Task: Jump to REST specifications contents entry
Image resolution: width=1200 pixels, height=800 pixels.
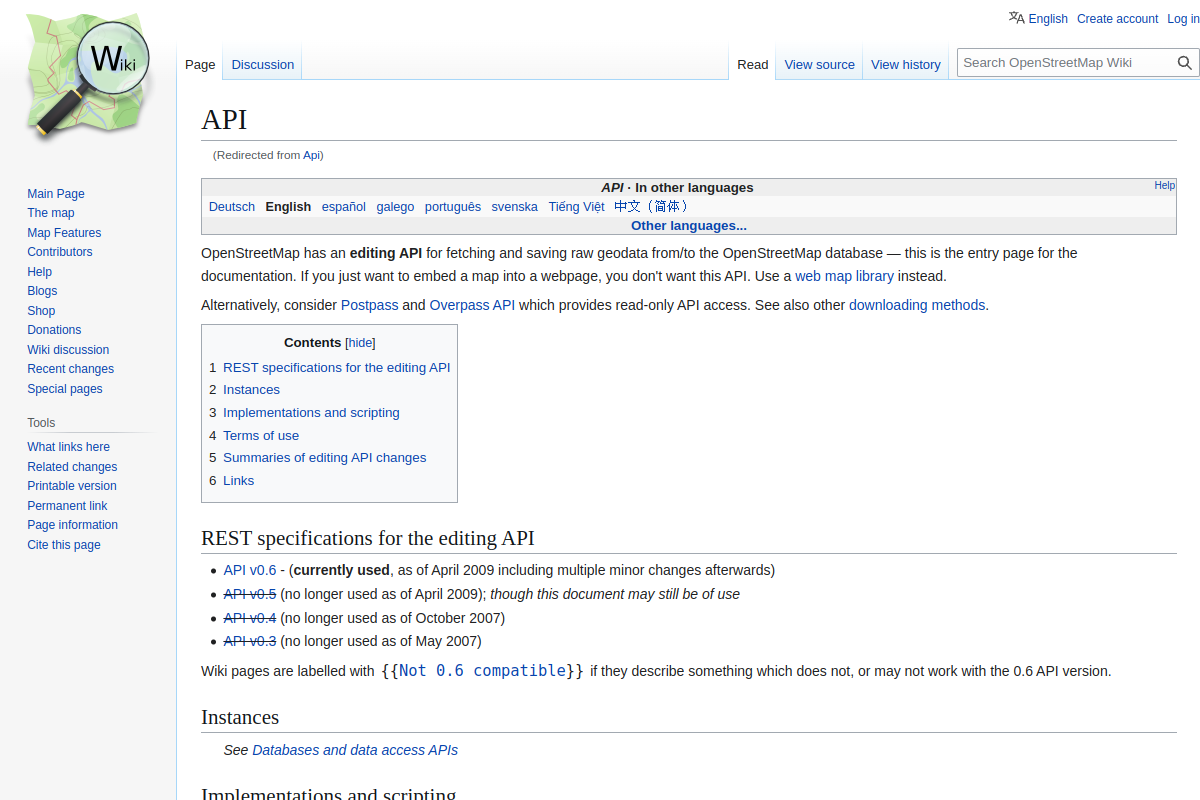Action: click(337, 367)
